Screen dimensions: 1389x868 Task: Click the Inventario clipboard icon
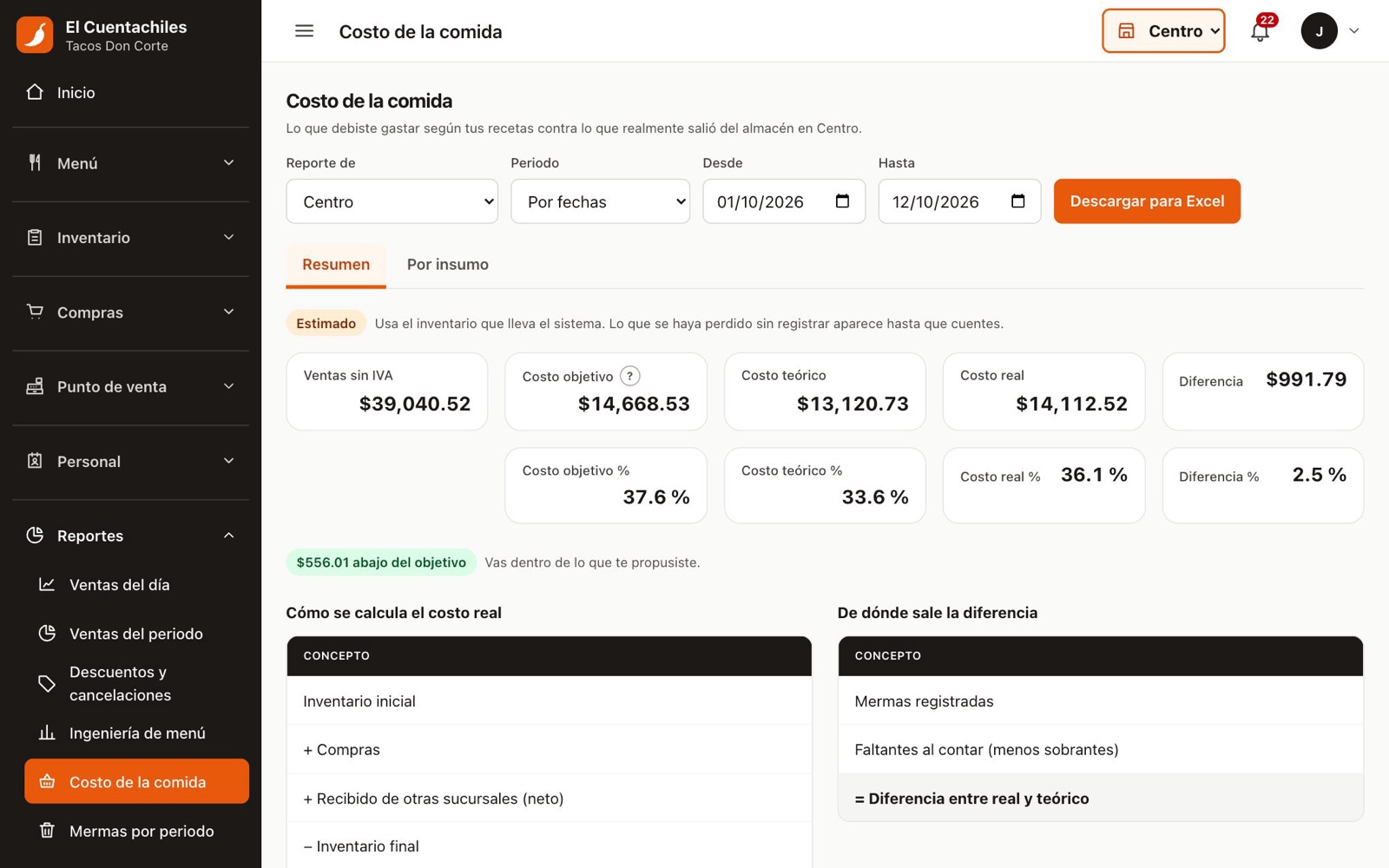click(35, 237)
